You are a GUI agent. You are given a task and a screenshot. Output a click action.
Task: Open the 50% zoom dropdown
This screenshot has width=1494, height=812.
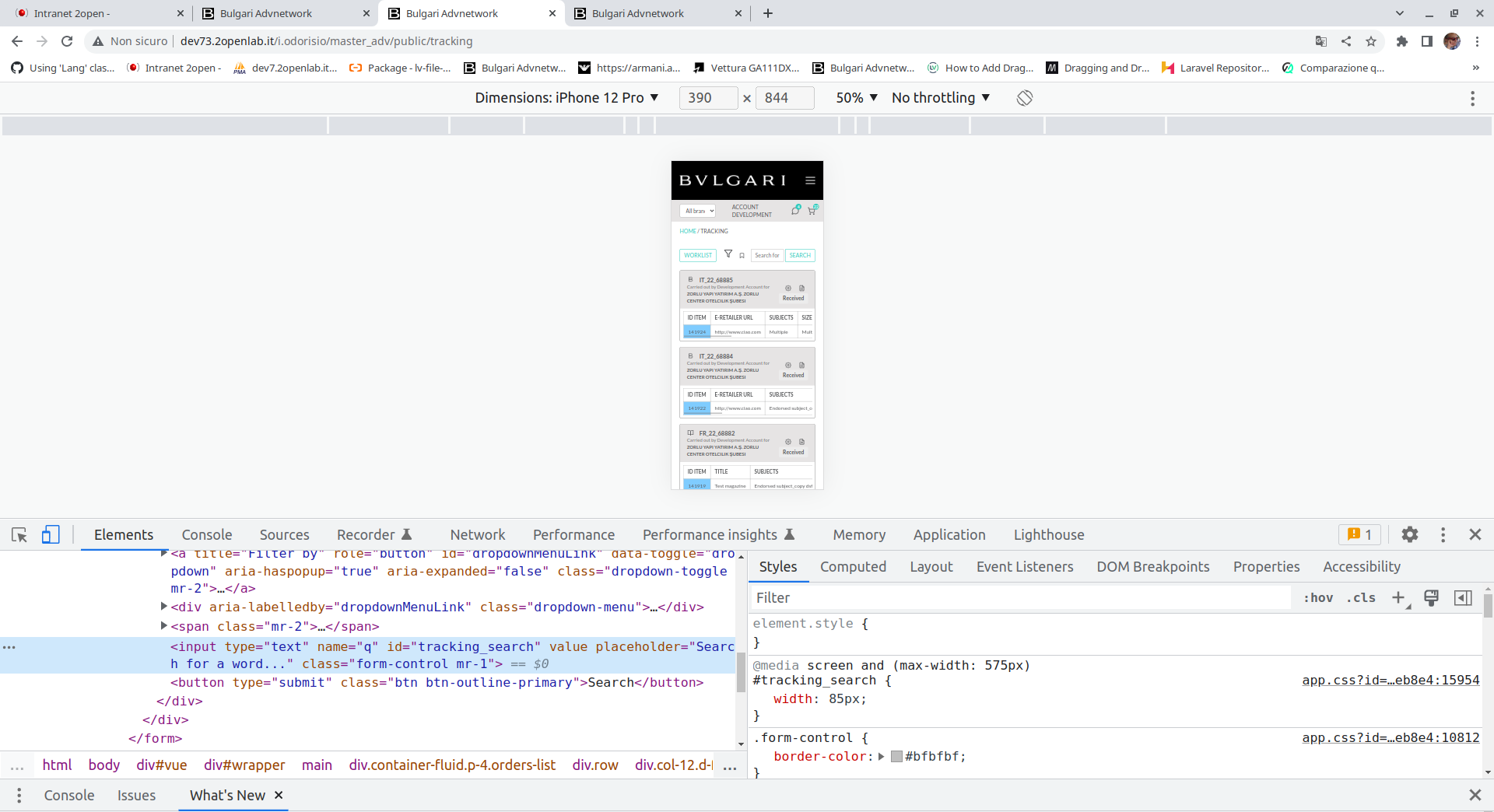[x=857, y=98]
